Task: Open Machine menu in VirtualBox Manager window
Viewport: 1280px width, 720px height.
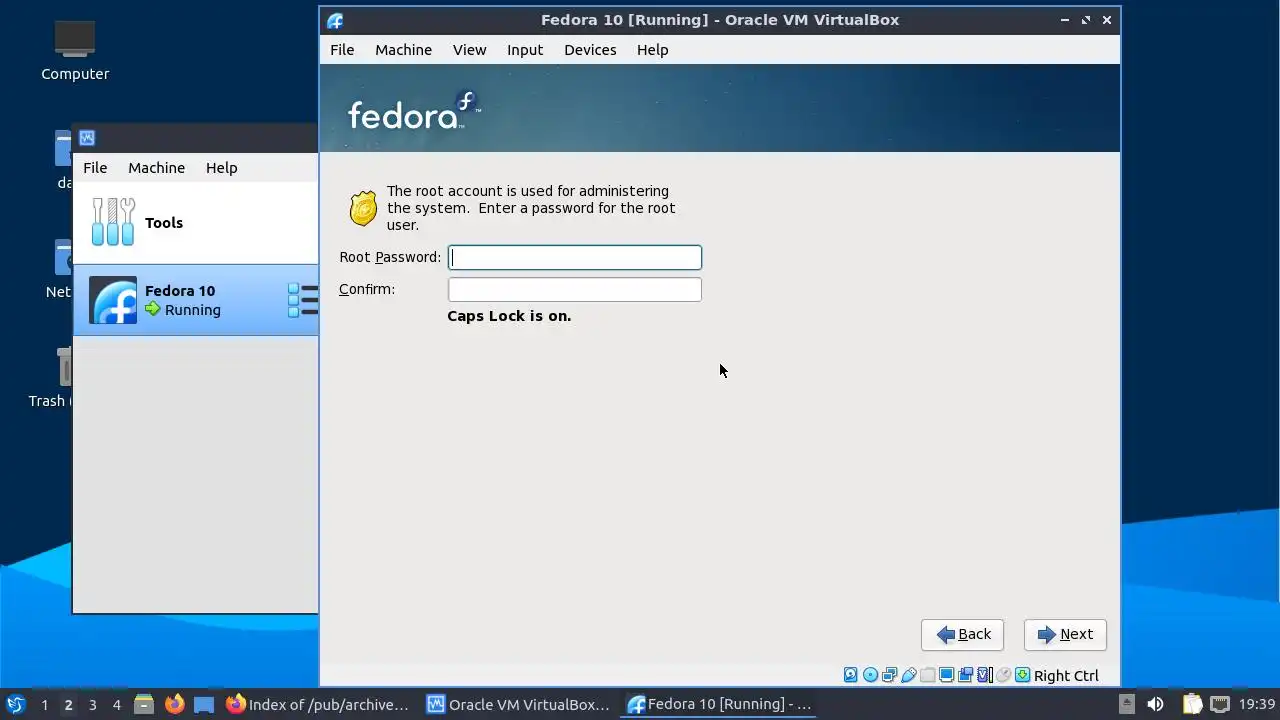Action: 156,168
